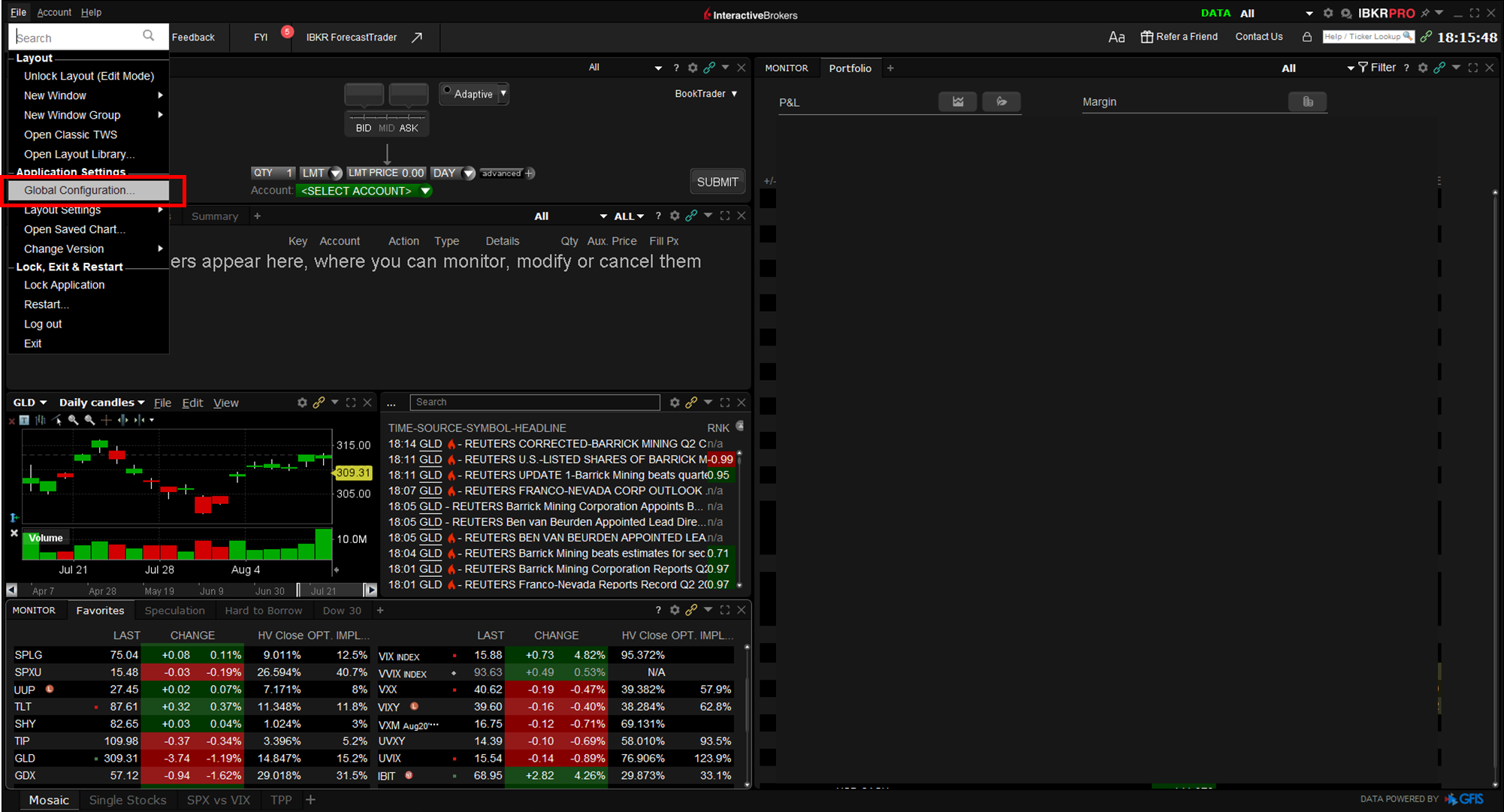Click the lock application padlock icon
Image resolution: width=1504 pixels, height=812 pixels.
(1307, 37)
